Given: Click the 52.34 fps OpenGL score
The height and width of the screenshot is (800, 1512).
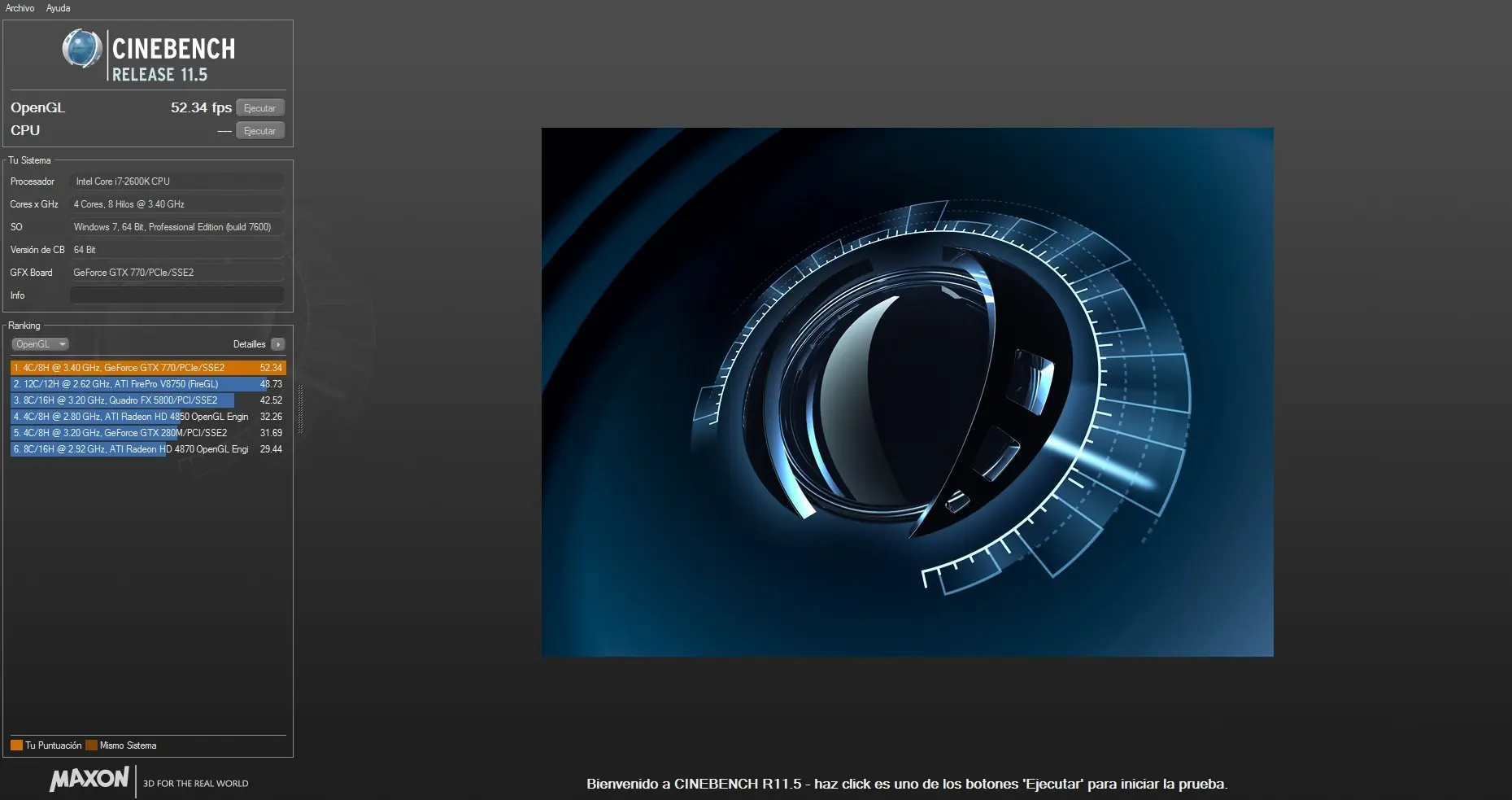Looking at the screenshot, I should pos(201,107).
